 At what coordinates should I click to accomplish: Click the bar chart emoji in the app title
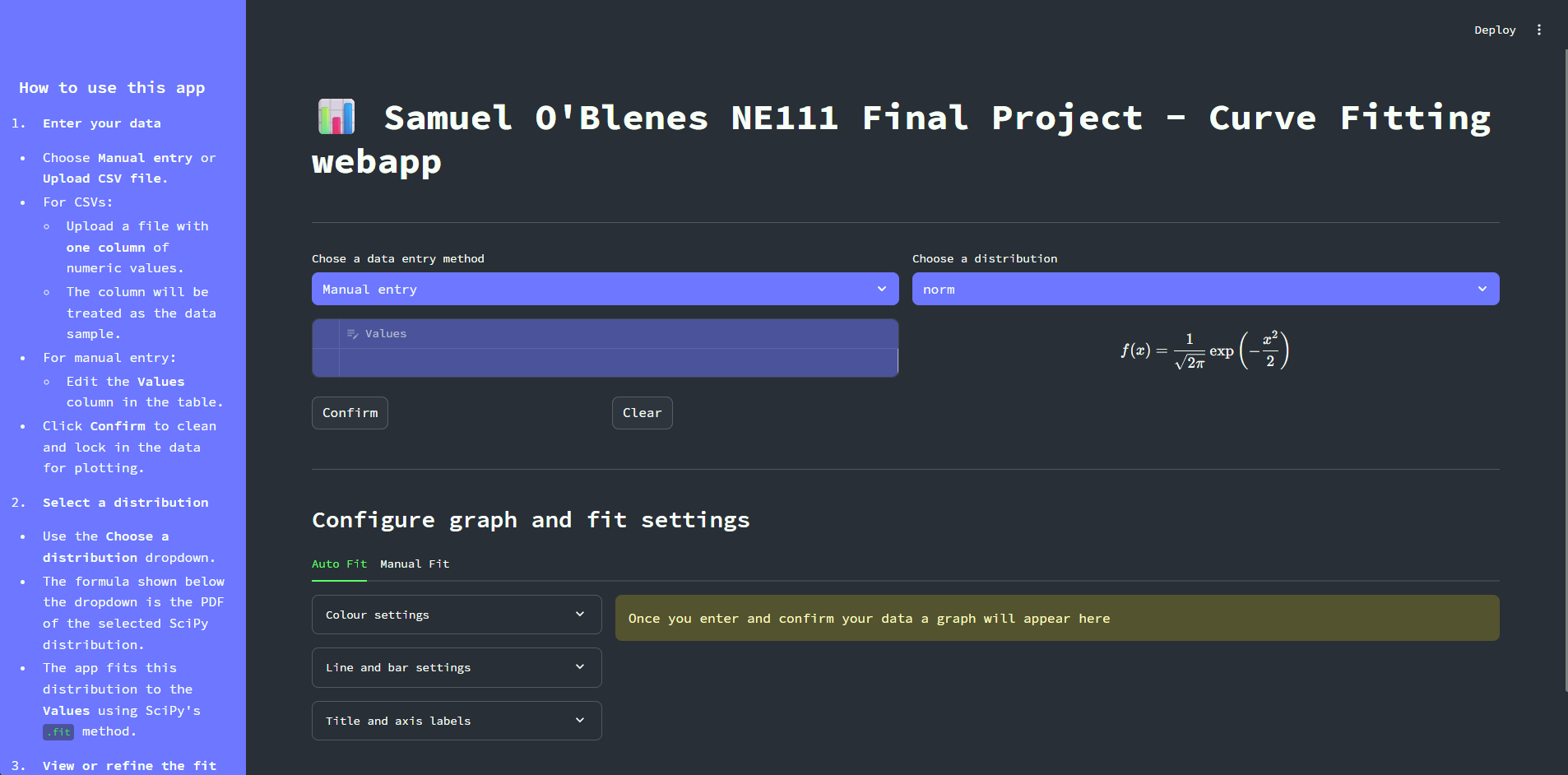[x=336, y=117]
